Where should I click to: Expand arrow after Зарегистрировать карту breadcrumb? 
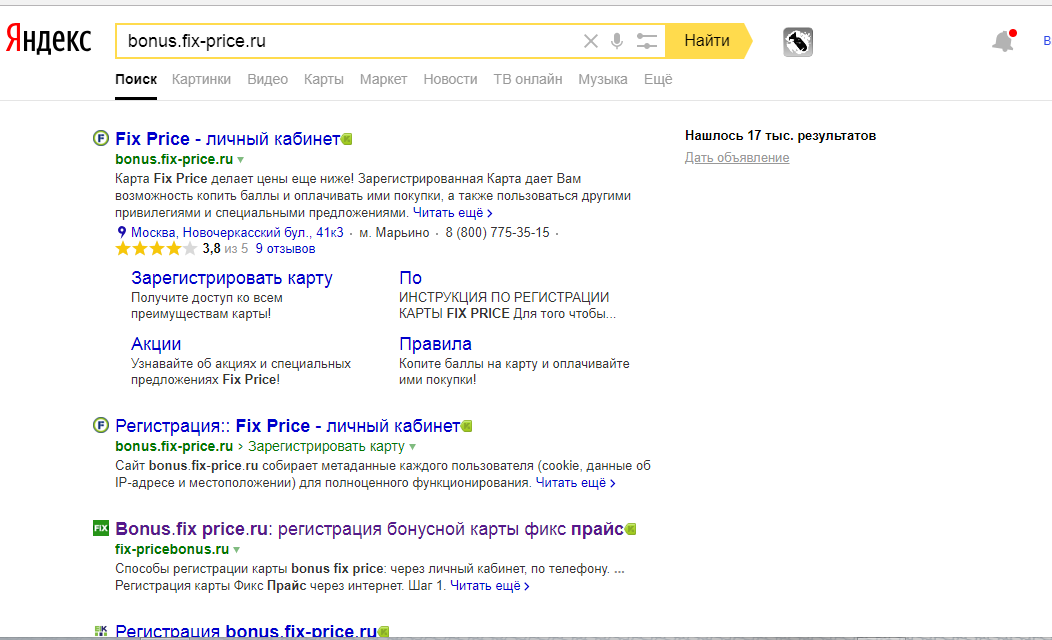coord(413,447)
